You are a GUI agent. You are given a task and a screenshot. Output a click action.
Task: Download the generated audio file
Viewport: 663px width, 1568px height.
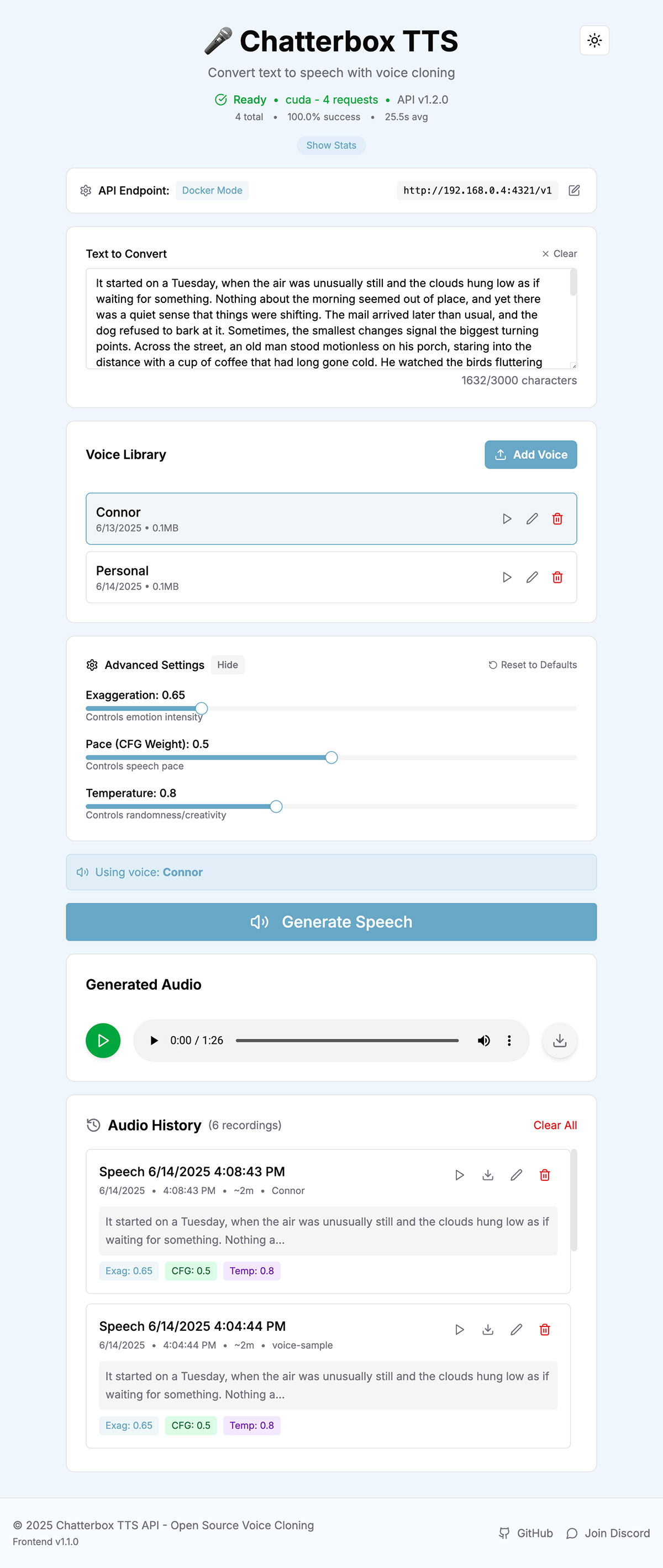tap(560, 1041)
